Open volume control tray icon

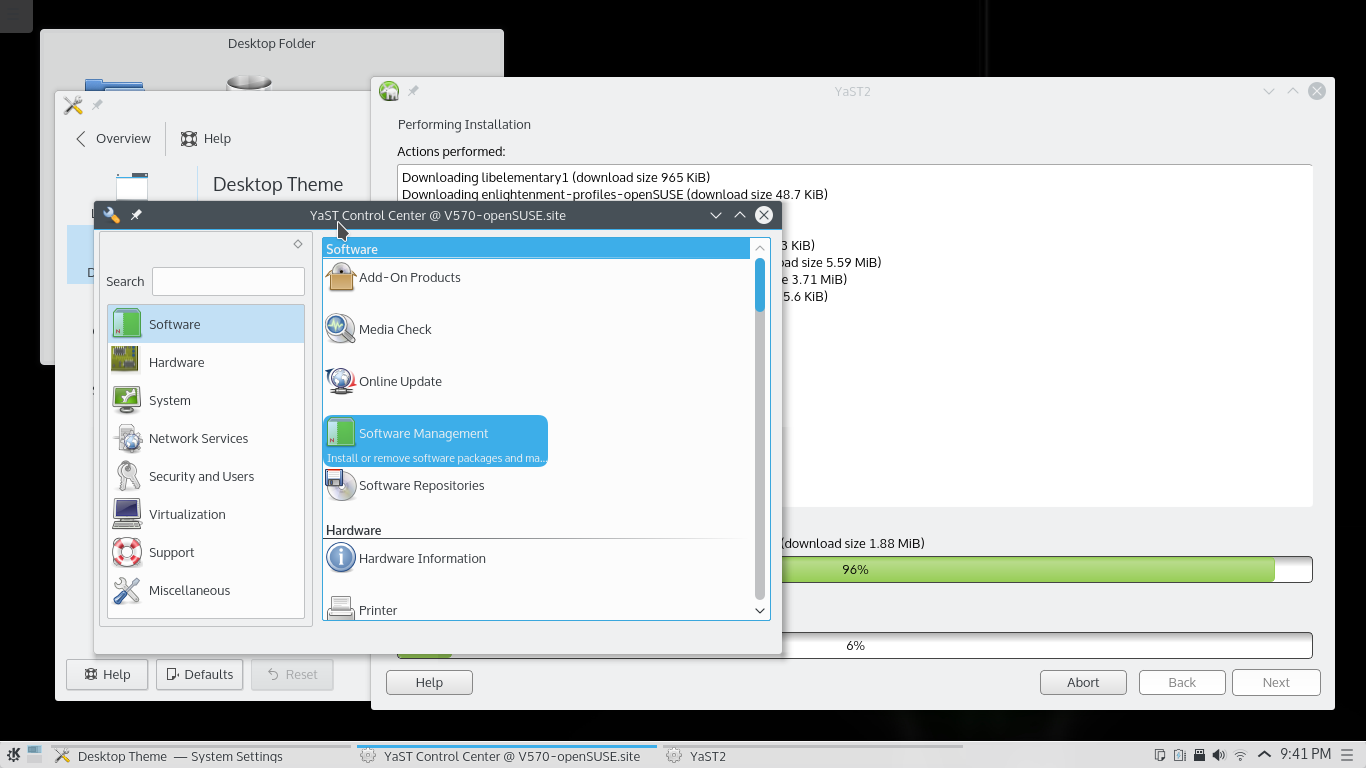point(1219,755)
